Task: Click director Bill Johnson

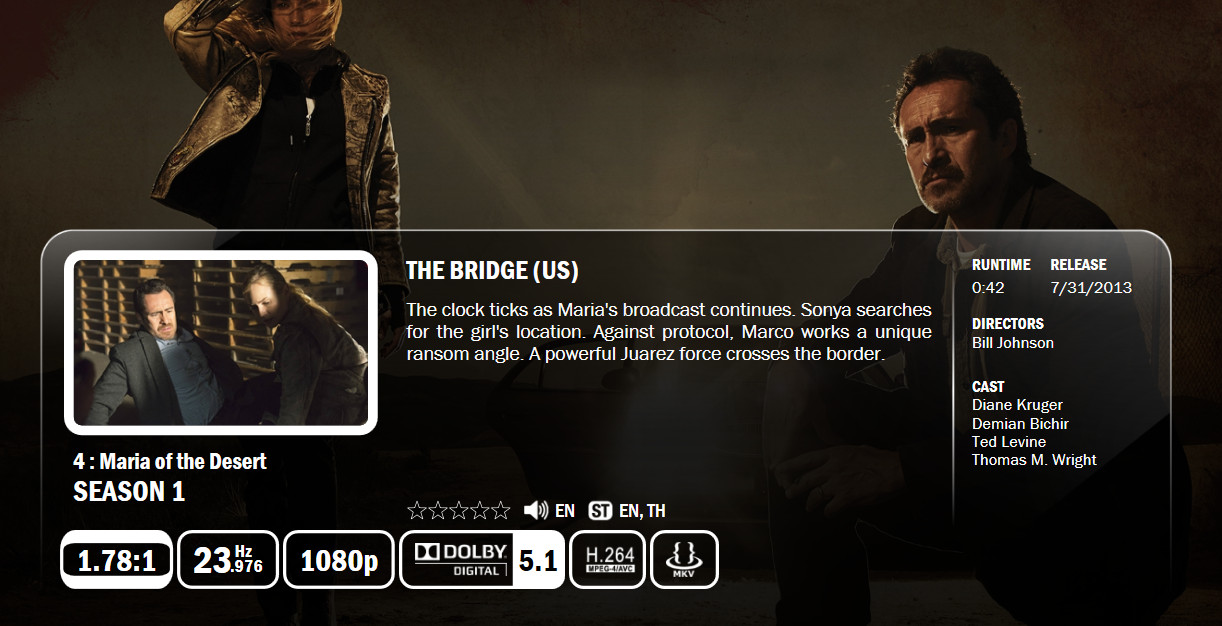Action: [1013, 343]
